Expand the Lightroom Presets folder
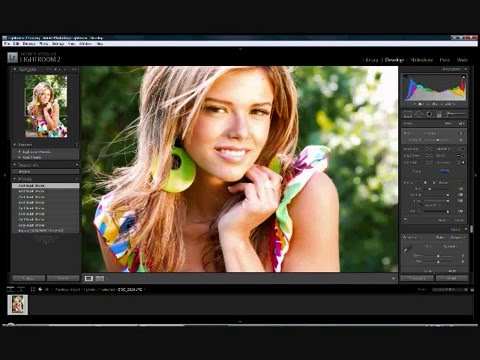 click(x=19, y=152)
